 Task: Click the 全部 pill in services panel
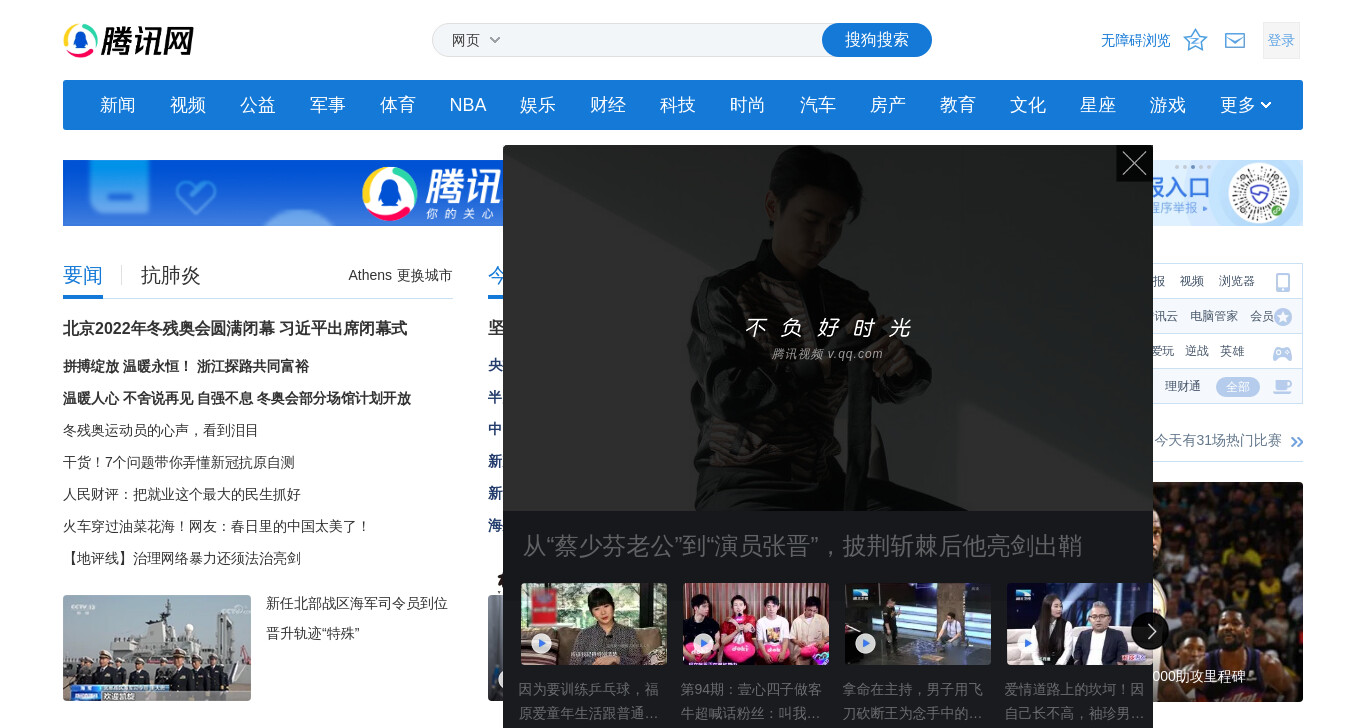(x=1238, y=387)
